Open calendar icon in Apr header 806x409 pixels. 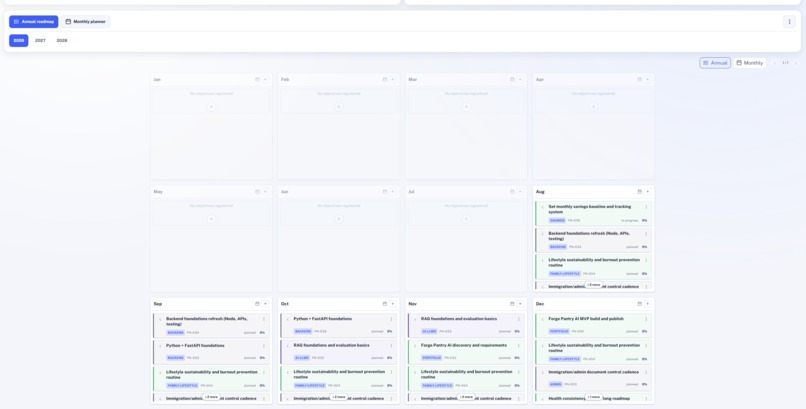639,80
